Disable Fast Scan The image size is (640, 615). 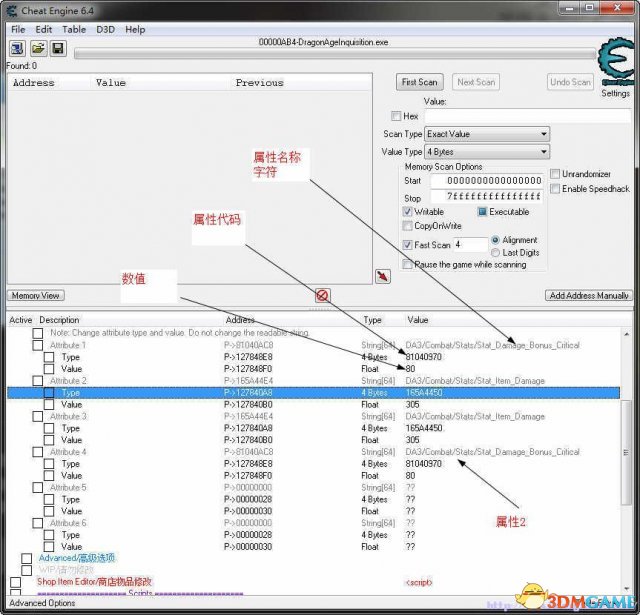pos(407,244)
